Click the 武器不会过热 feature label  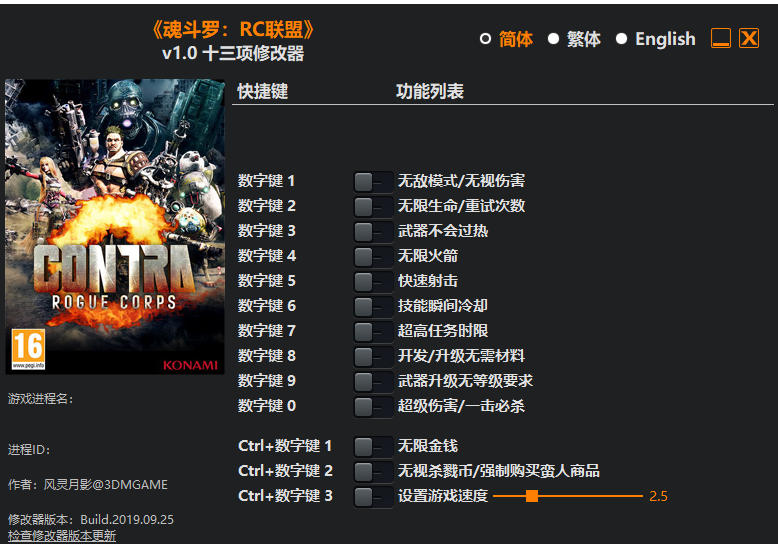(443, 230)
